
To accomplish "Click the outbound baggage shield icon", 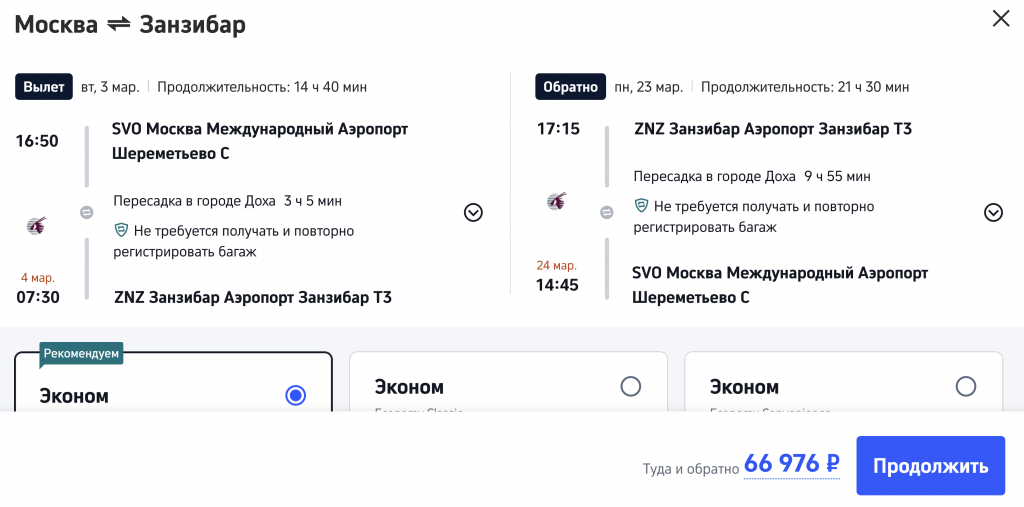I will click(x=121, y=230).
